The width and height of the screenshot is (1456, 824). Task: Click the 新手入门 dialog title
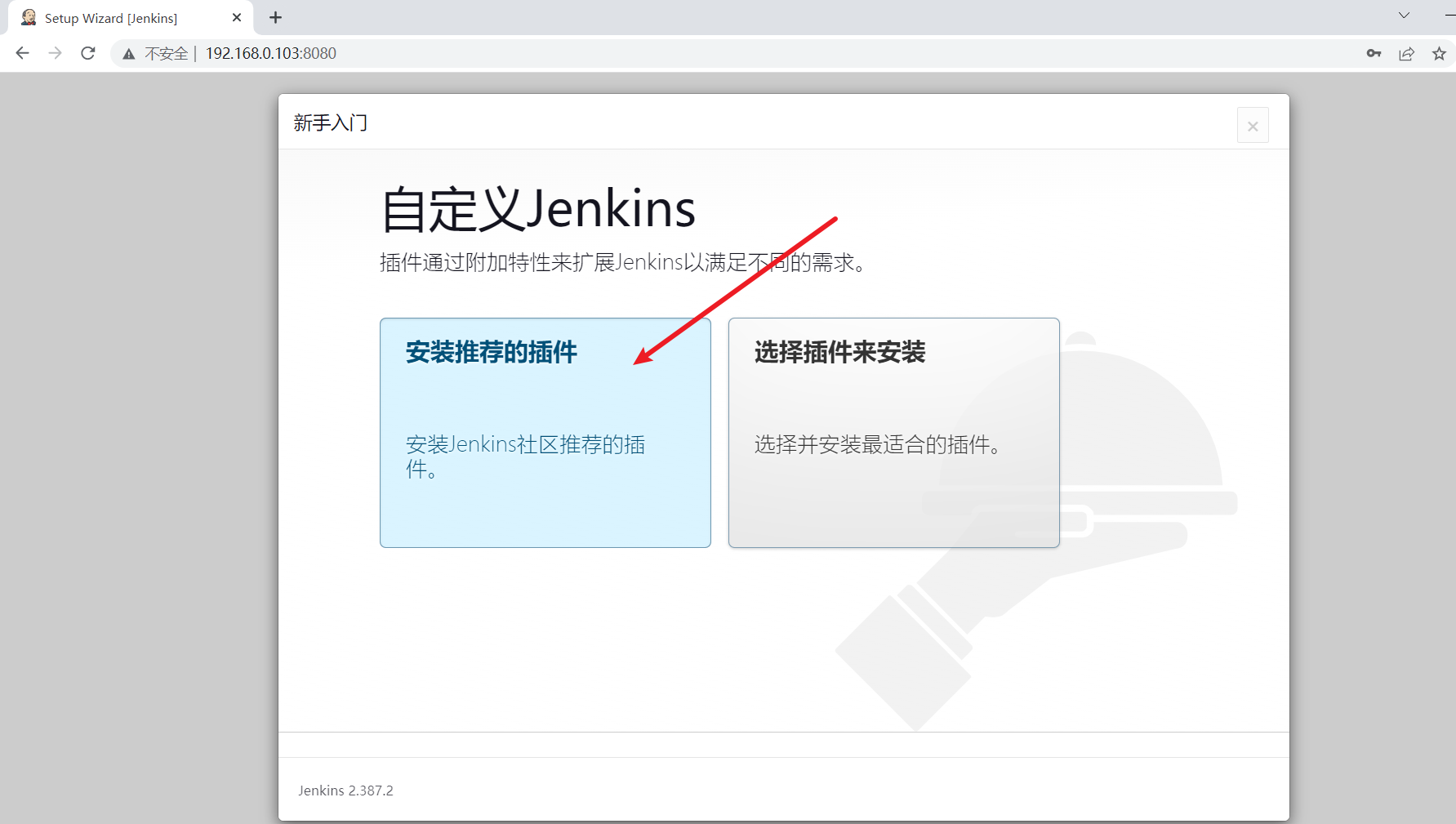[331, 122]
